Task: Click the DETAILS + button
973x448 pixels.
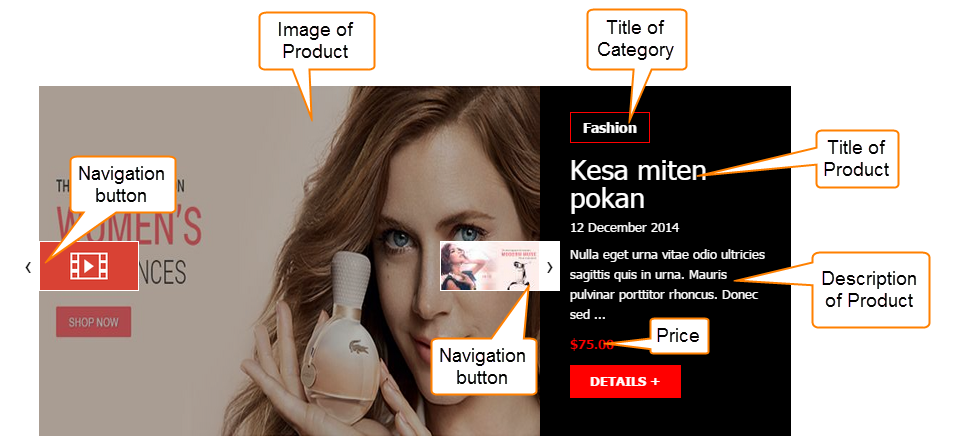Action: tap(625, 381)
